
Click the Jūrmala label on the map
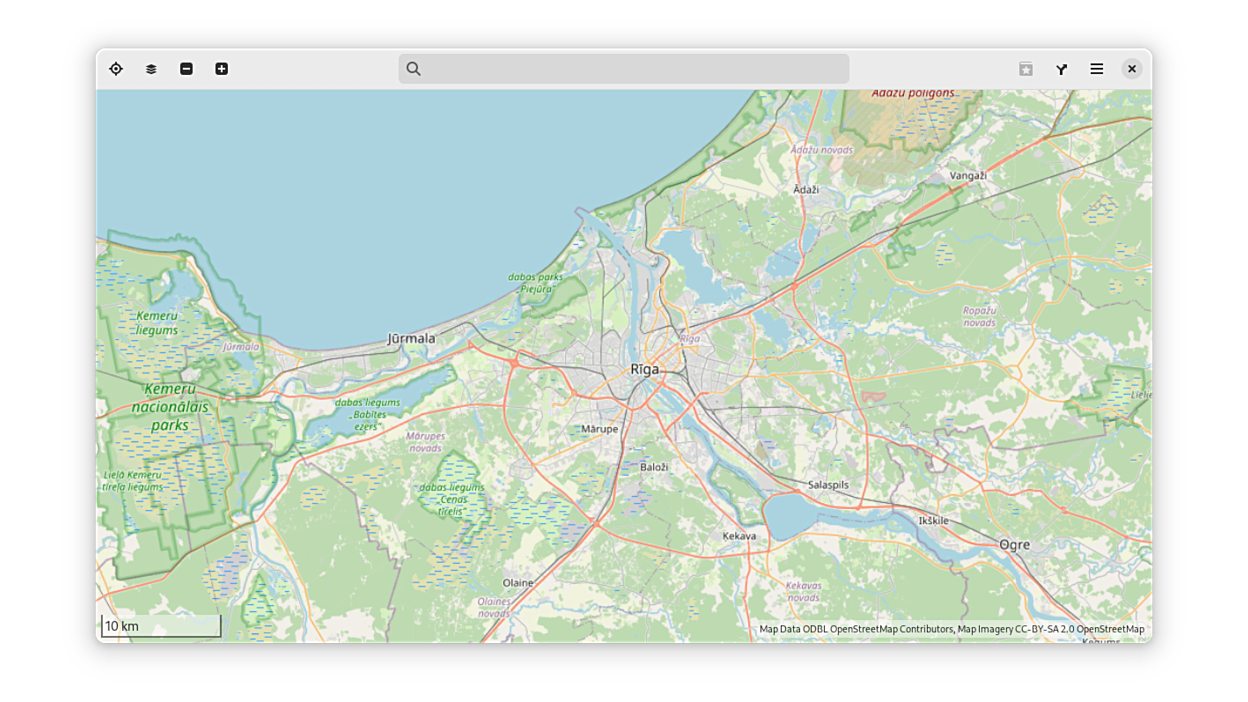pyautogui.click(x=411, y=338)
